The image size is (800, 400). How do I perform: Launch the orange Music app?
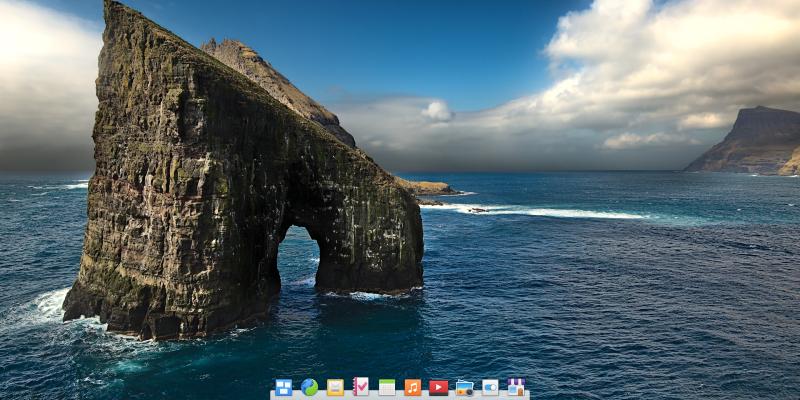(x=413, y=387)
